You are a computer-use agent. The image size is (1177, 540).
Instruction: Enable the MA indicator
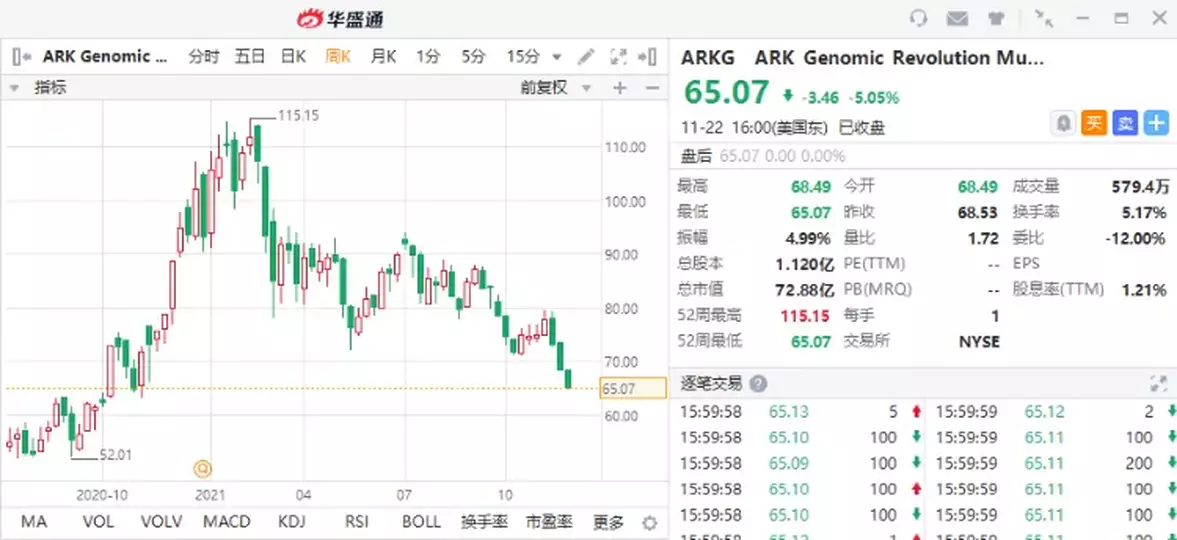pos(33,522)
